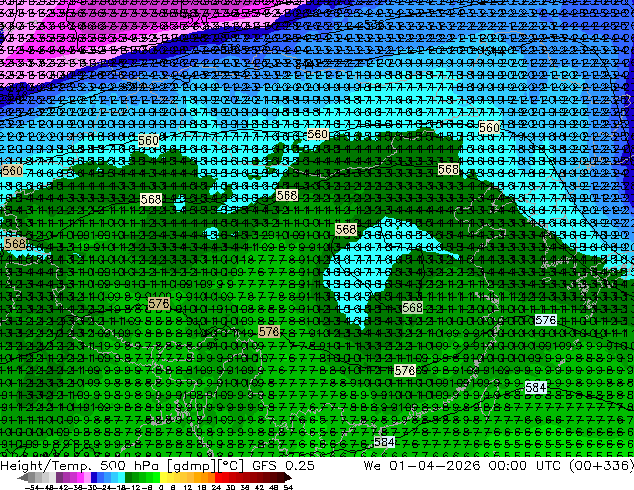This screenshot has height=490, width=634.
Task: Click the 'Height/Temp. 500 hPa' caption text
Action: pyautogui.click(x=79, y=466)
